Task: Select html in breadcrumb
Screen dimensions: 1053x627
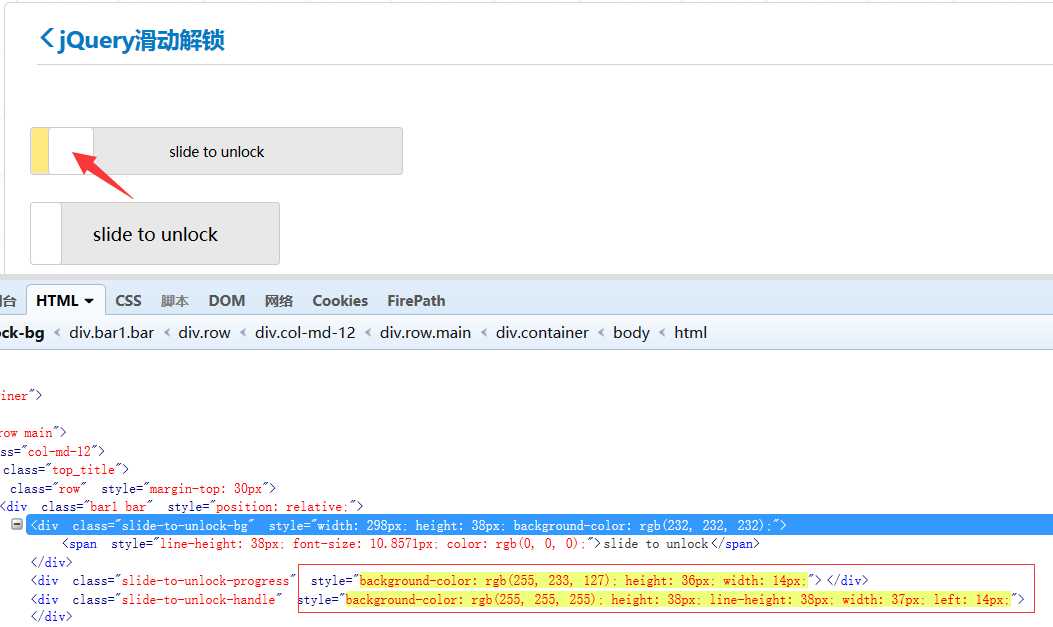Action: tap(690, 332)
